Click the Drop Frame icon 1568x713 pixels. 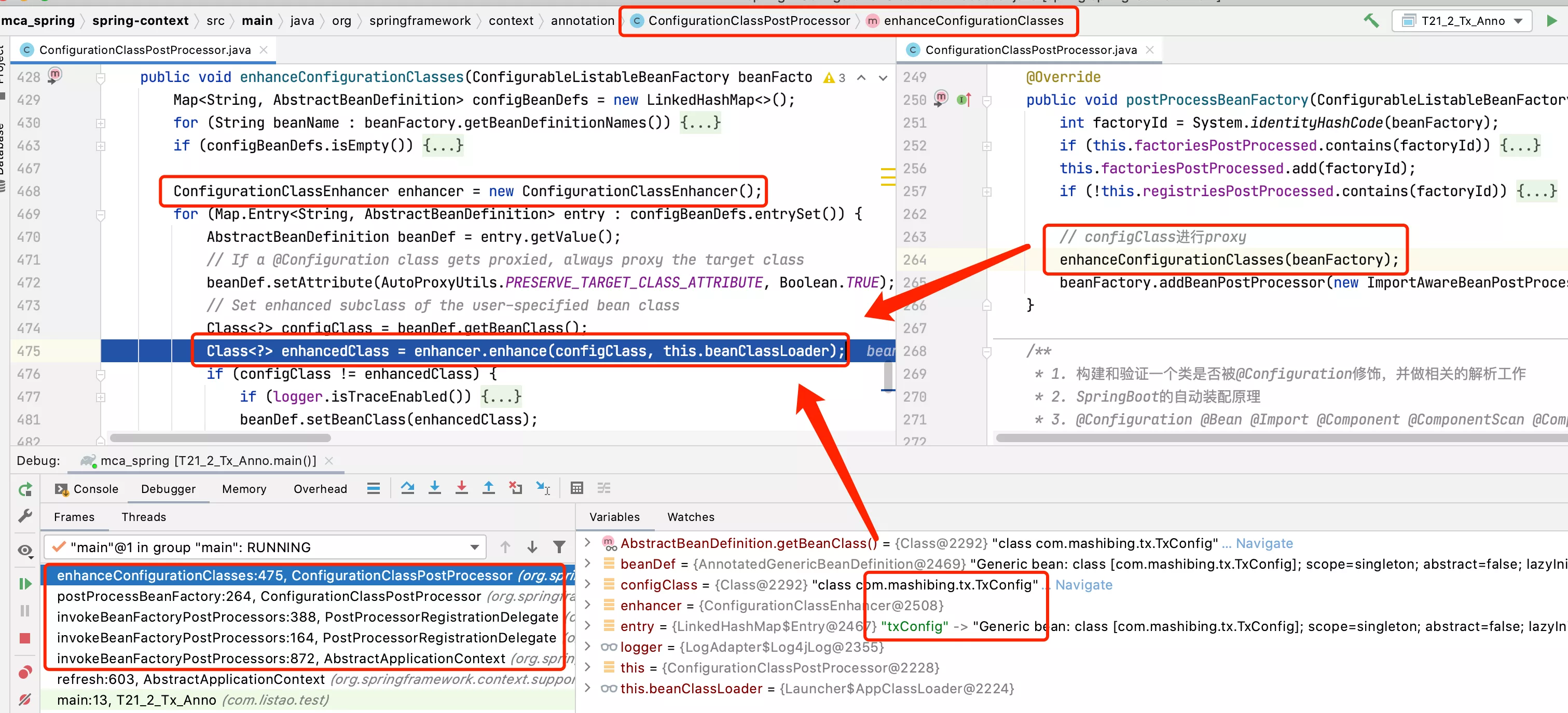pos(516,488)
